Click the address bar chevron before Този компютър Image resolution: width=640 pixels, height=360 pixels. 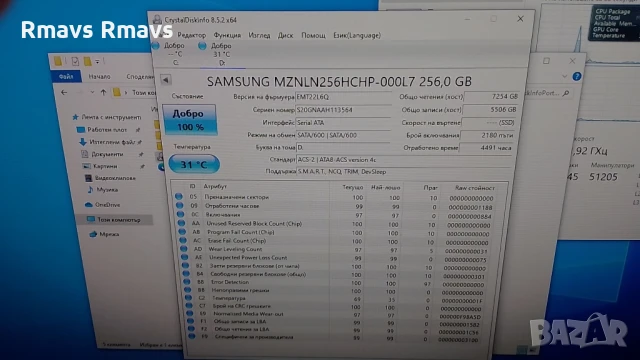tap(126, 93)
